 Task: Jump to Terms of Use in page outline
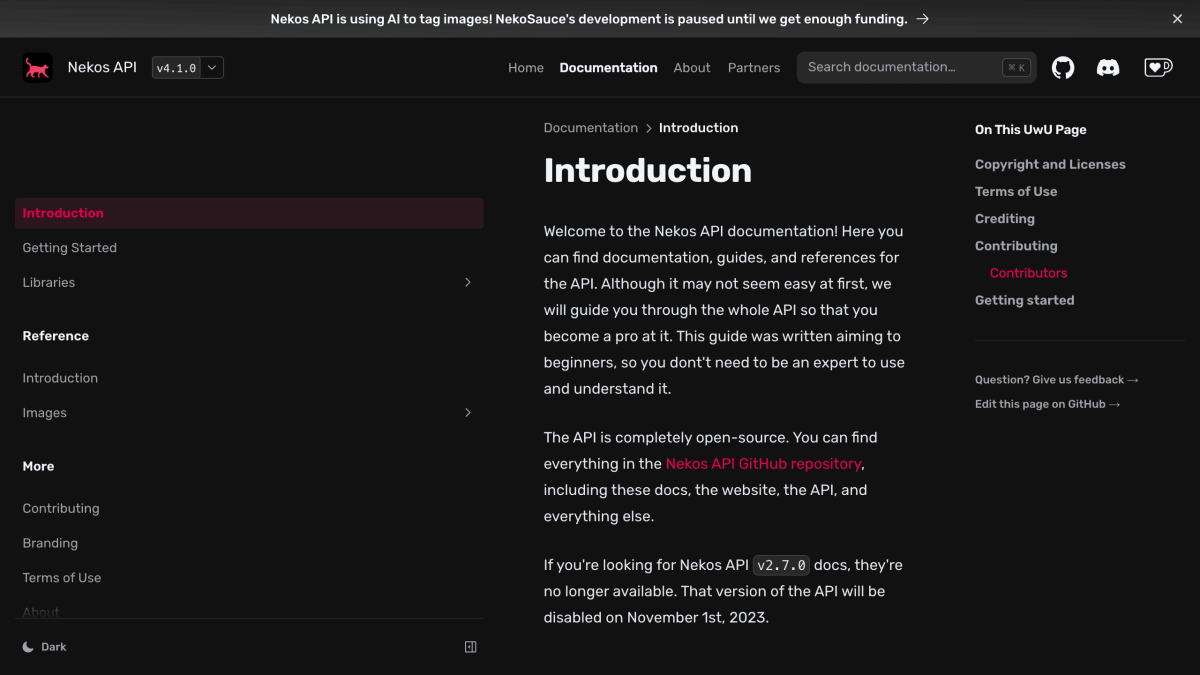pyautogui.click(x=1016, y=192)
